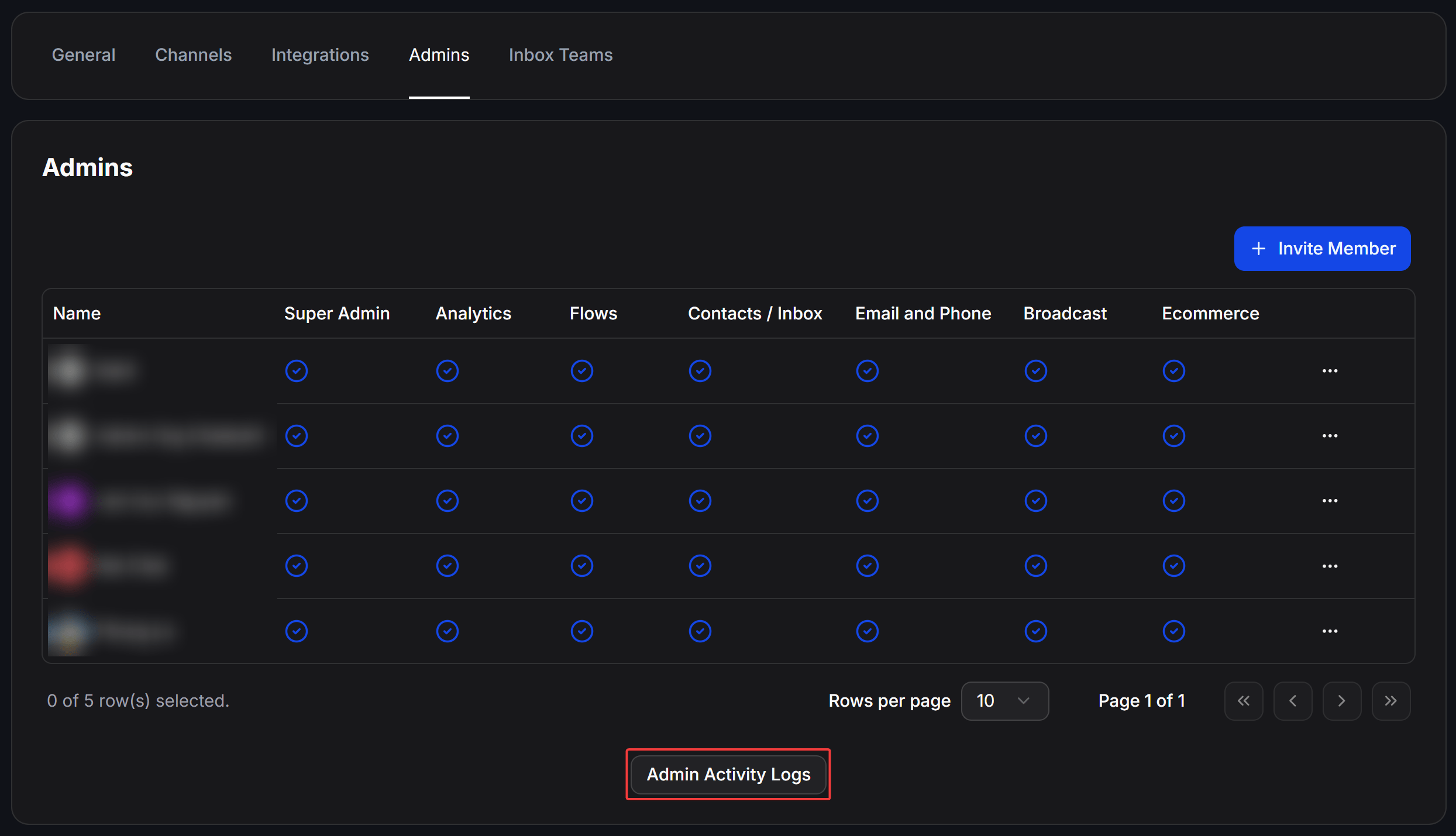Toggle Analytics check in red-avatar row
This screenshot has width=1456, height=836.
tap(448, 566)
